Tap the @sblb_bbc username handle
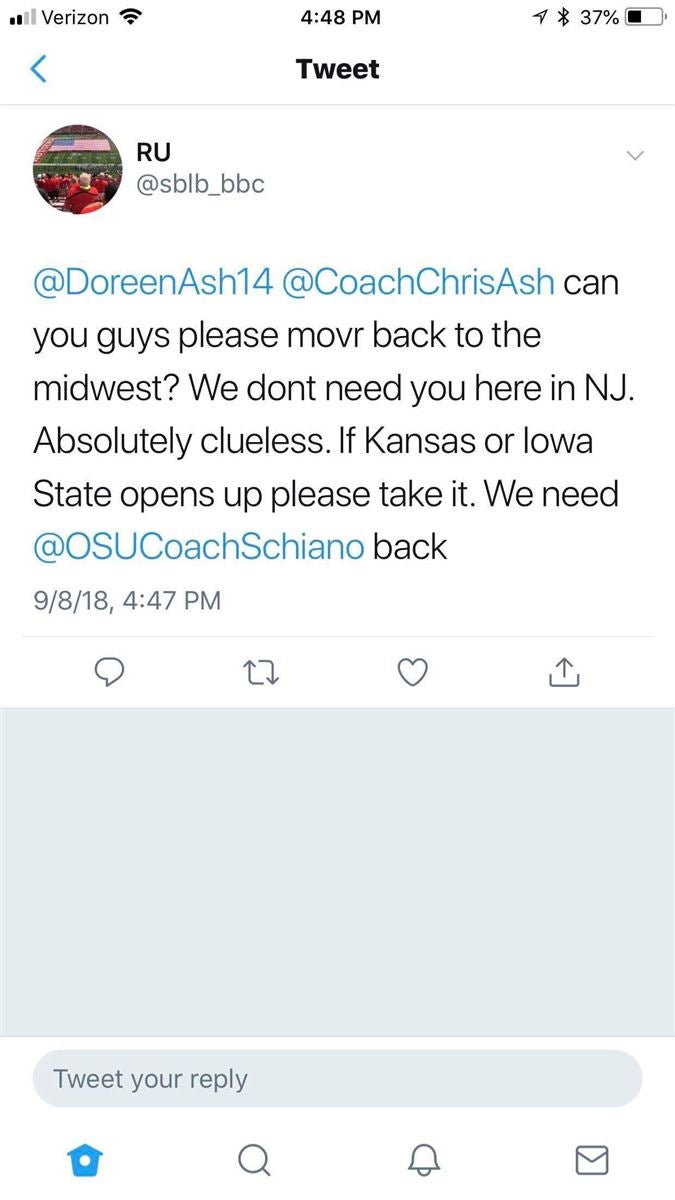Screen dimensions: 675x1200 coord(199,184)
